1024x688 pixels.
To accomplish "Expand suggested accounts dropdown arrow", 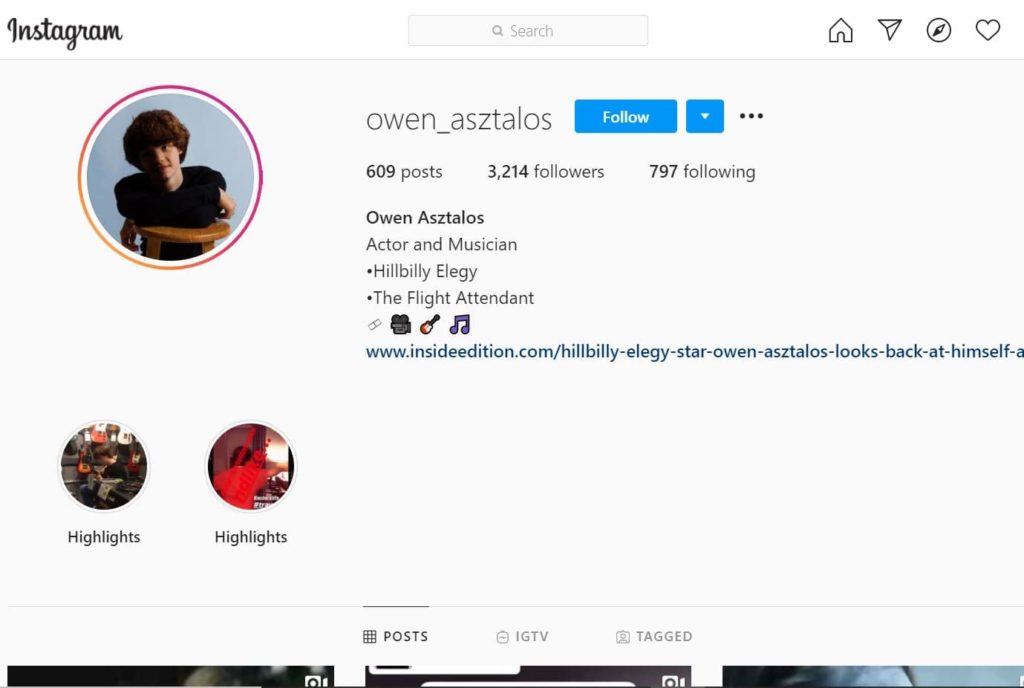I will pyautogui.click(x=705, y=116).
